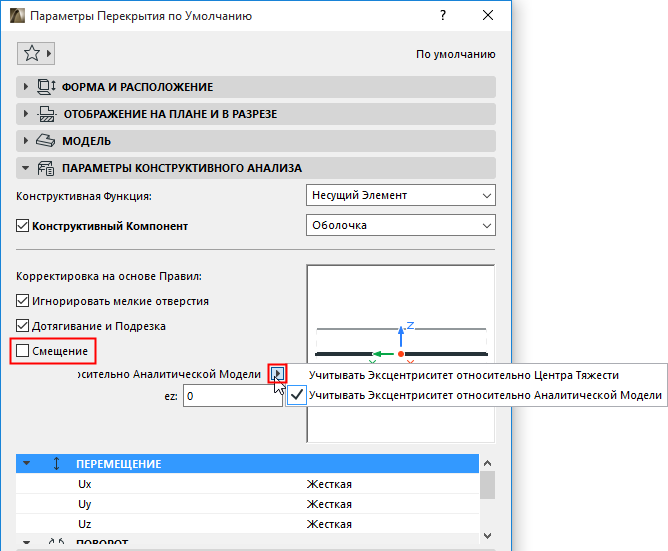Open the Favorites star button

[36, 54]
